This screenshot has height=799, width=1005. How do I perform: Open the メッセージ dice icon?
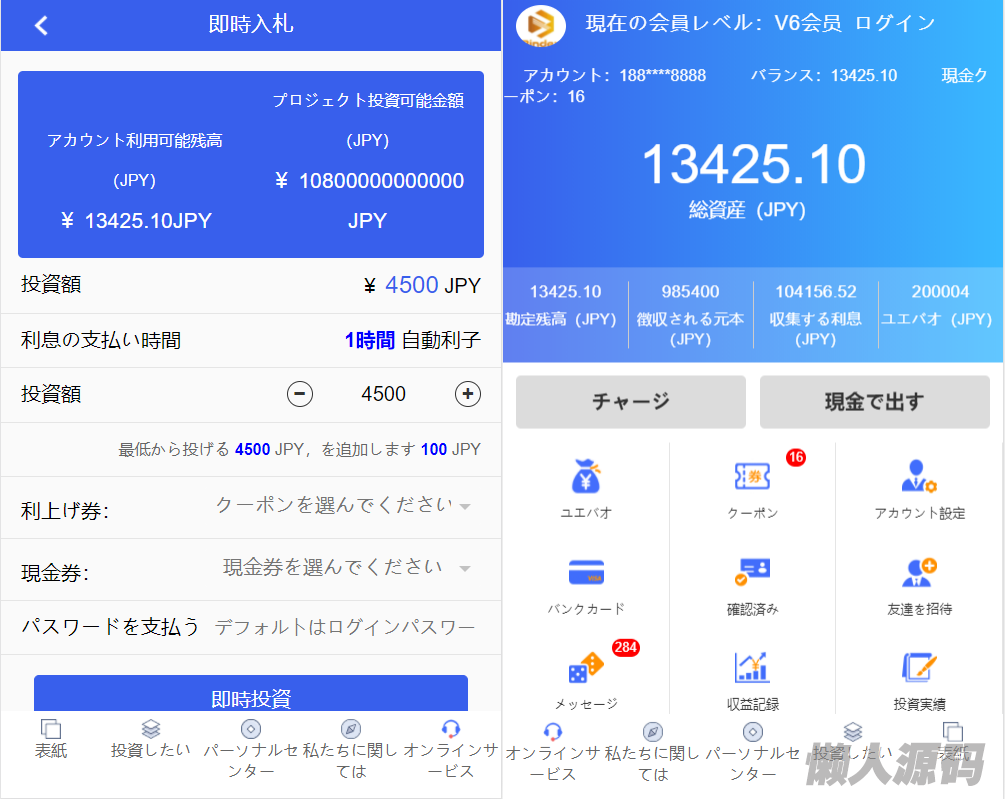(x=585, y=669)
